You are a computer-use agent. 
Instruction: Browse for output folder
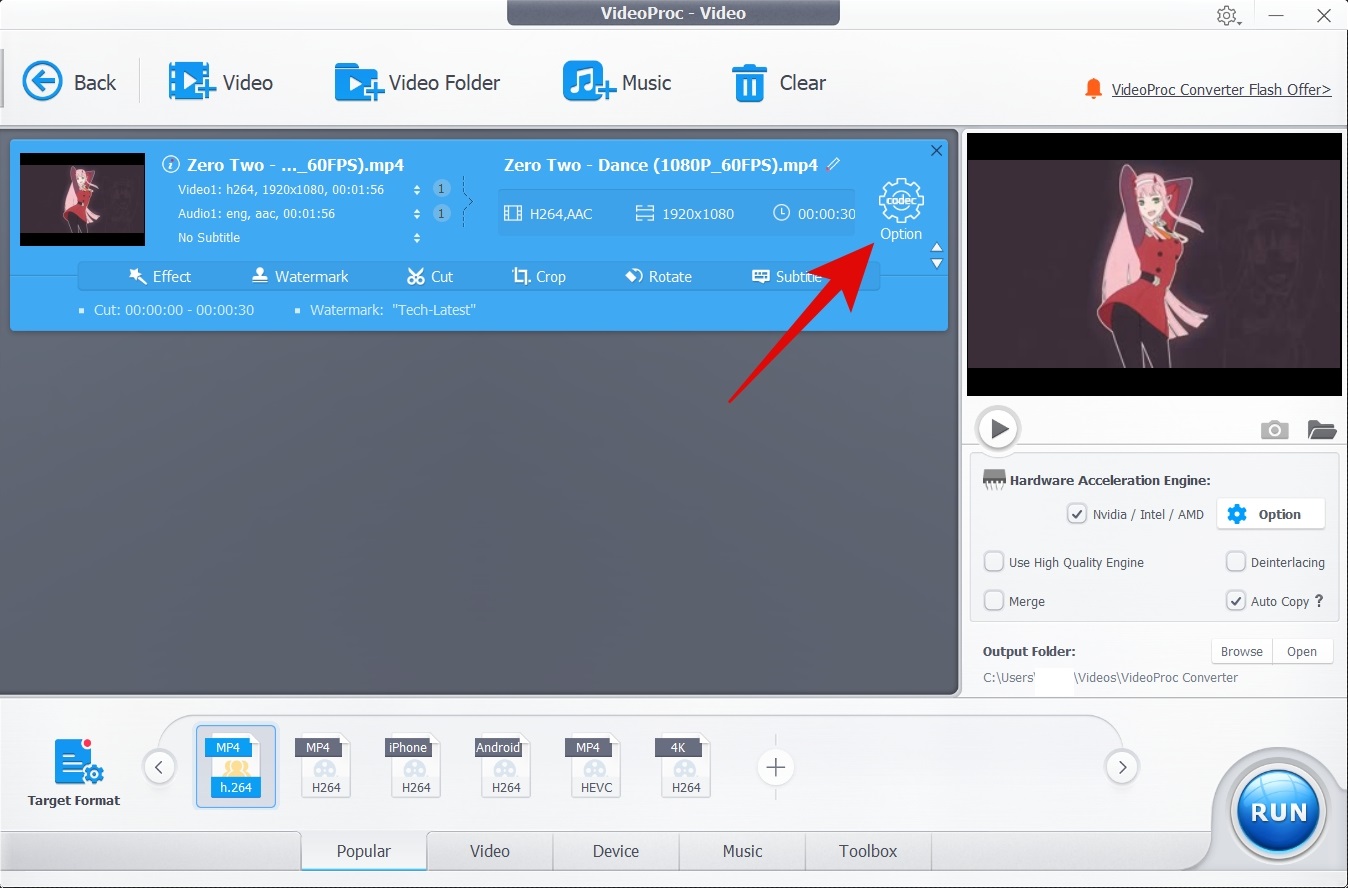pos(1241,651)
